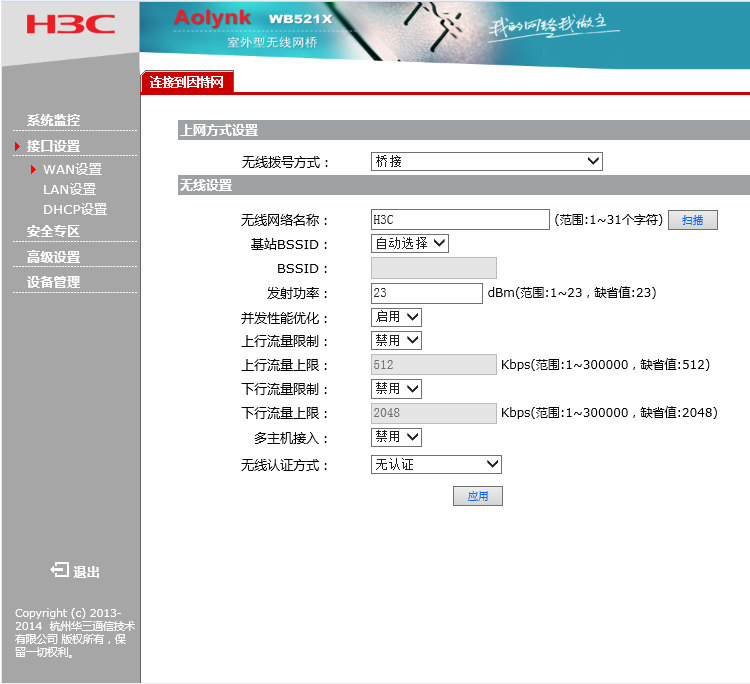Click the 下行流量上限 field showing 2048

click(x=434, y=413)
